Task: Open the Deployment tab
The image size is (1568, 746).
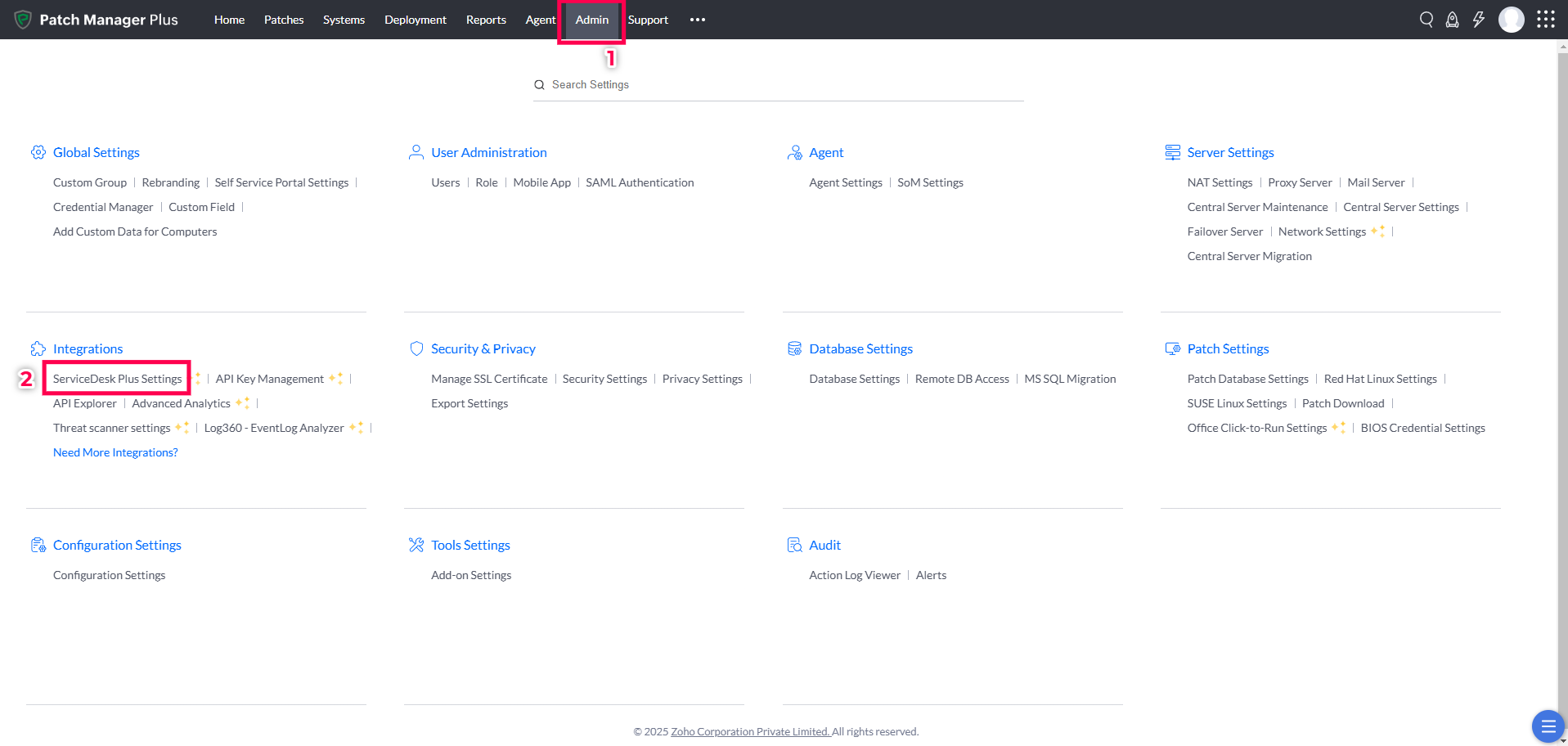Action: pyautogui.click(x=416, y=20)
